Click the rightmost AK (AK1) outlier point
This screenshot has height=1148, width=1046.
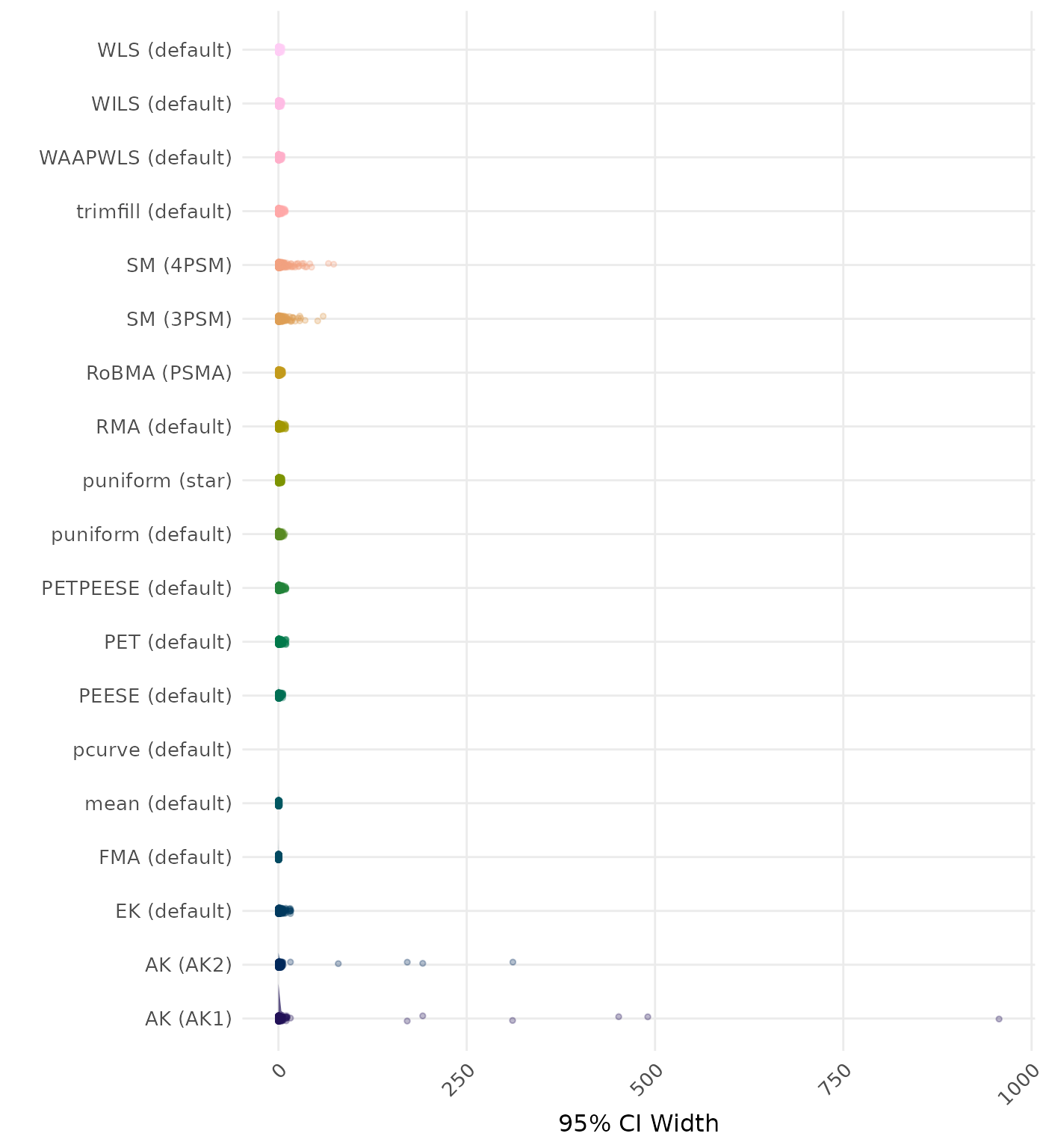[998, 1019]
